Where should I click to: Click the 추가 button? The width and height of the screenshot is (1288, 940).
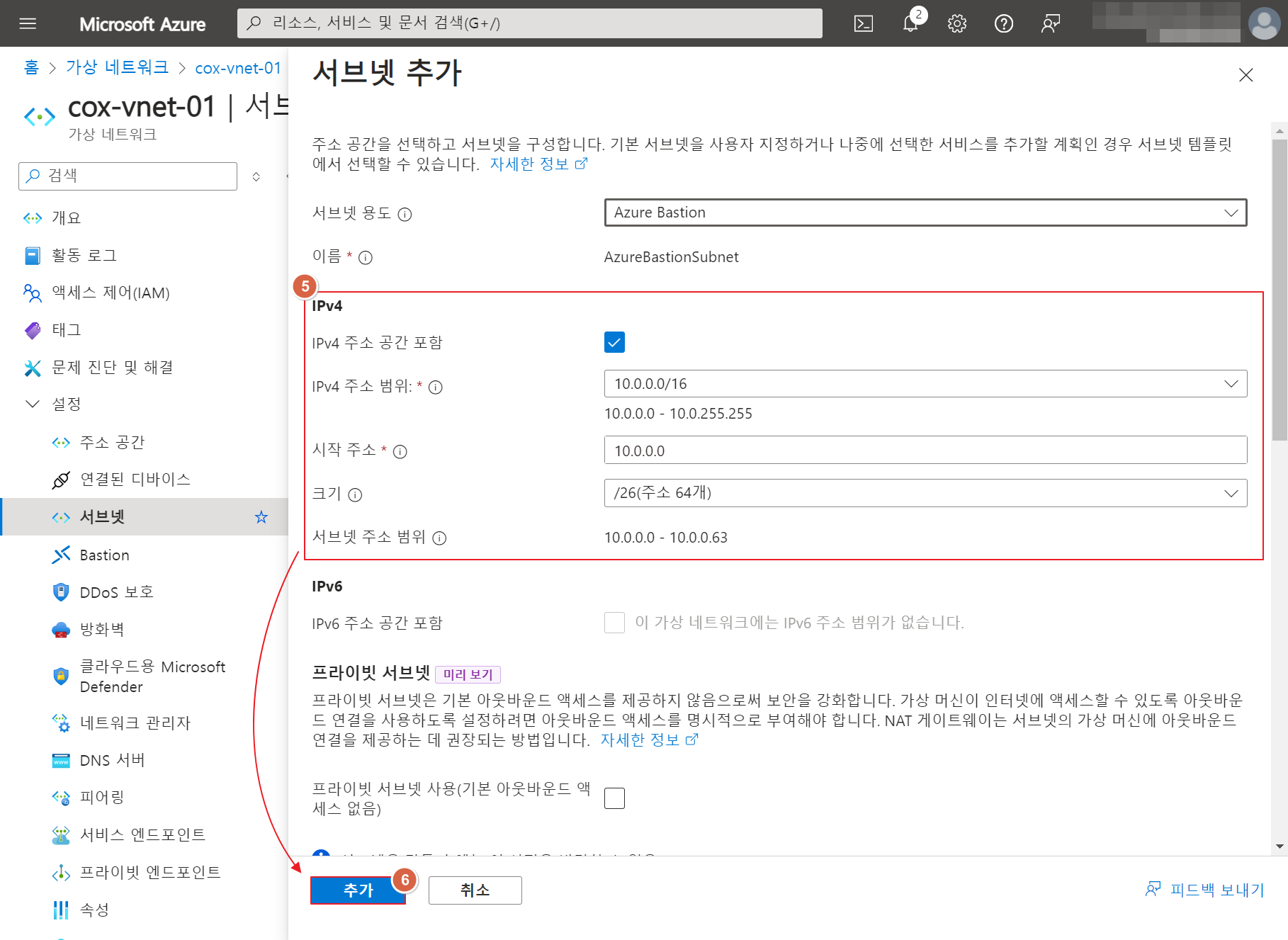358,890
